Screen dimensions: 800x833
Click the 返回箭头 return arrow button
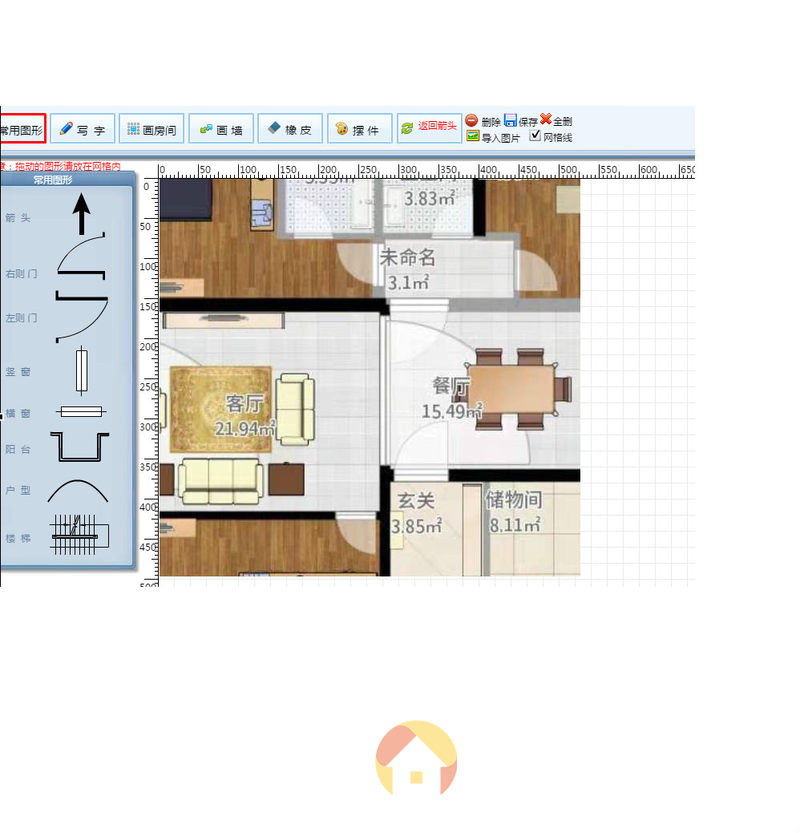(x=429, y=129)
